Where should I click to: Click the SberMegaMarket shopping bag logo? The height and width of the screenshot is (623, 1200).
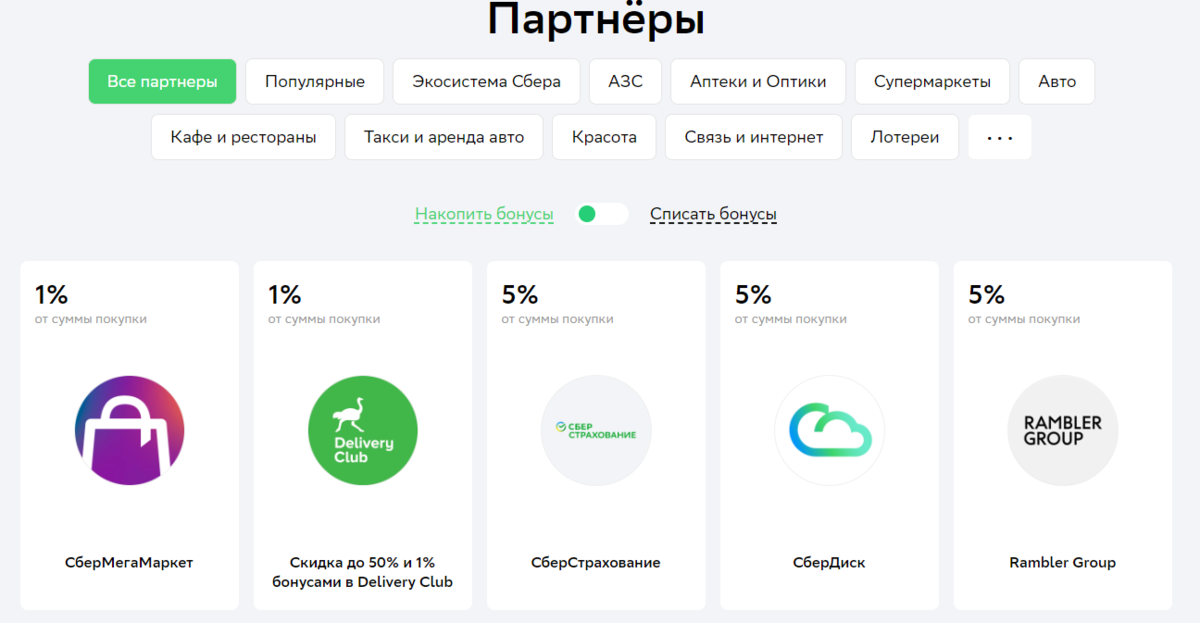coord(130,431)
